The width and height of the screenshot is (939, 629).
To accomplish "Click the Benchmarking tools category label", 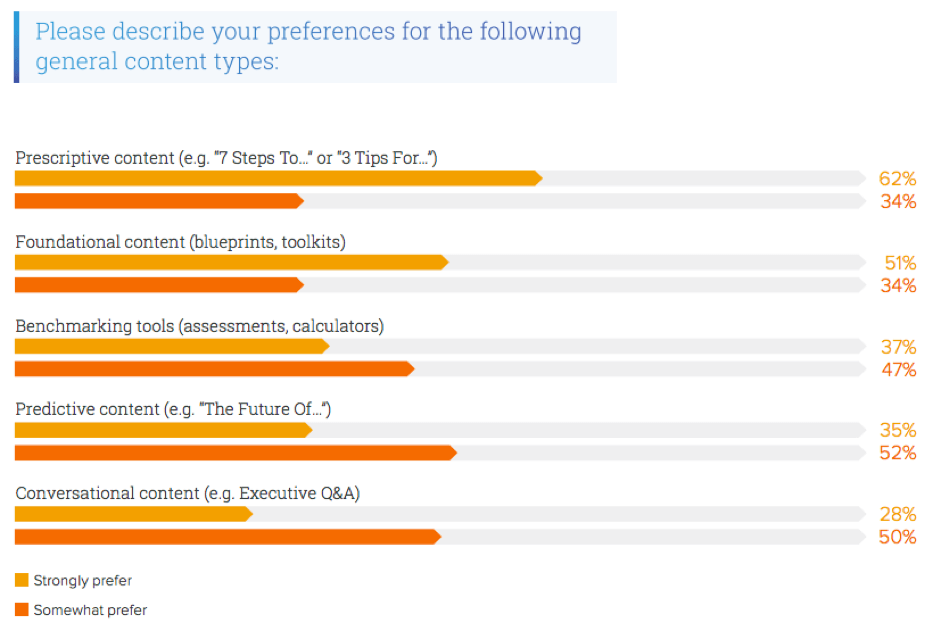I will click(x=199, y=326).
